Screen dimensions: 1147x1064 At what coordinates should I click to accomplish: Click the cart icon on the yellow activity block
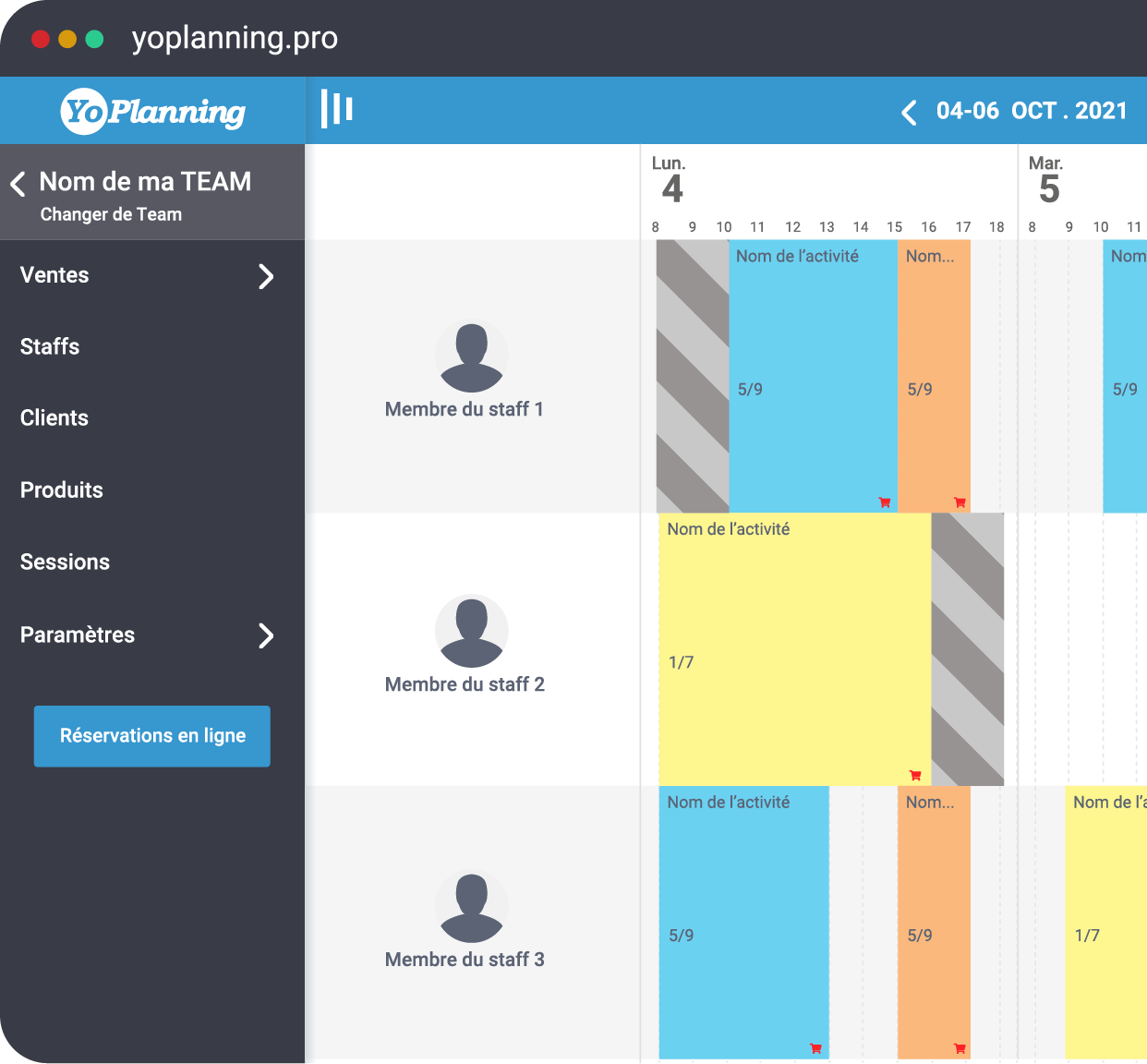915,776
